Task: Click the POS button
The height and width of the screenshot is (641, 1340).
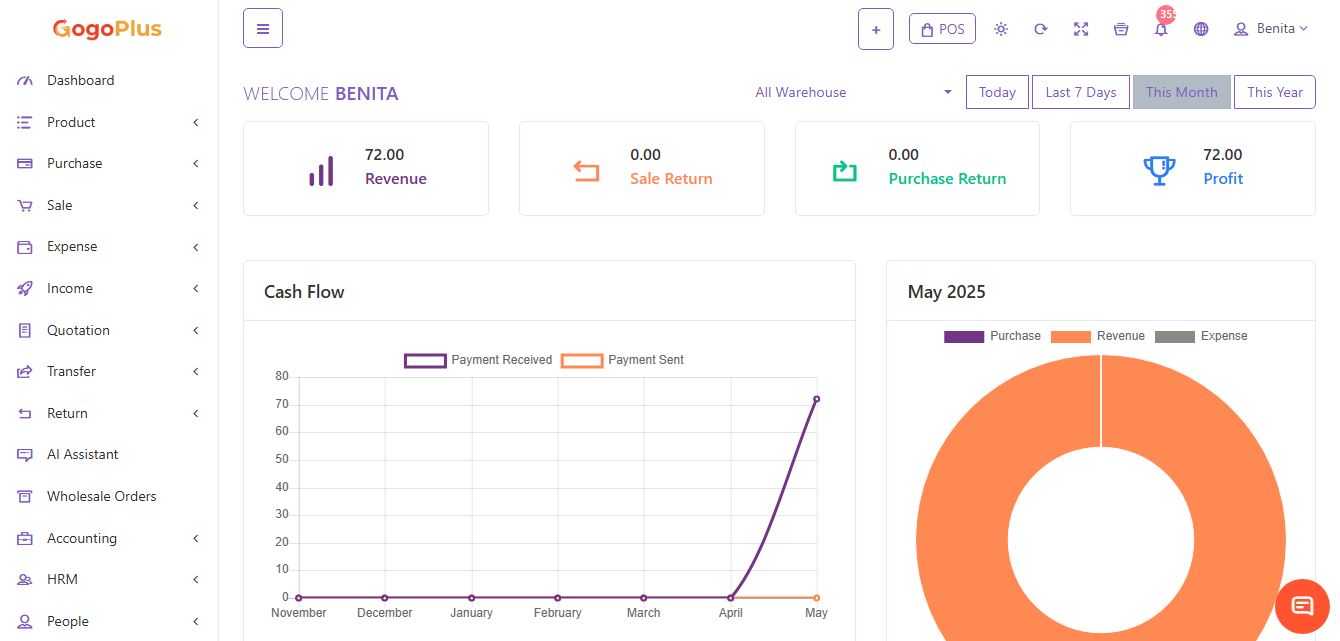Action: (x=942, y=29)
